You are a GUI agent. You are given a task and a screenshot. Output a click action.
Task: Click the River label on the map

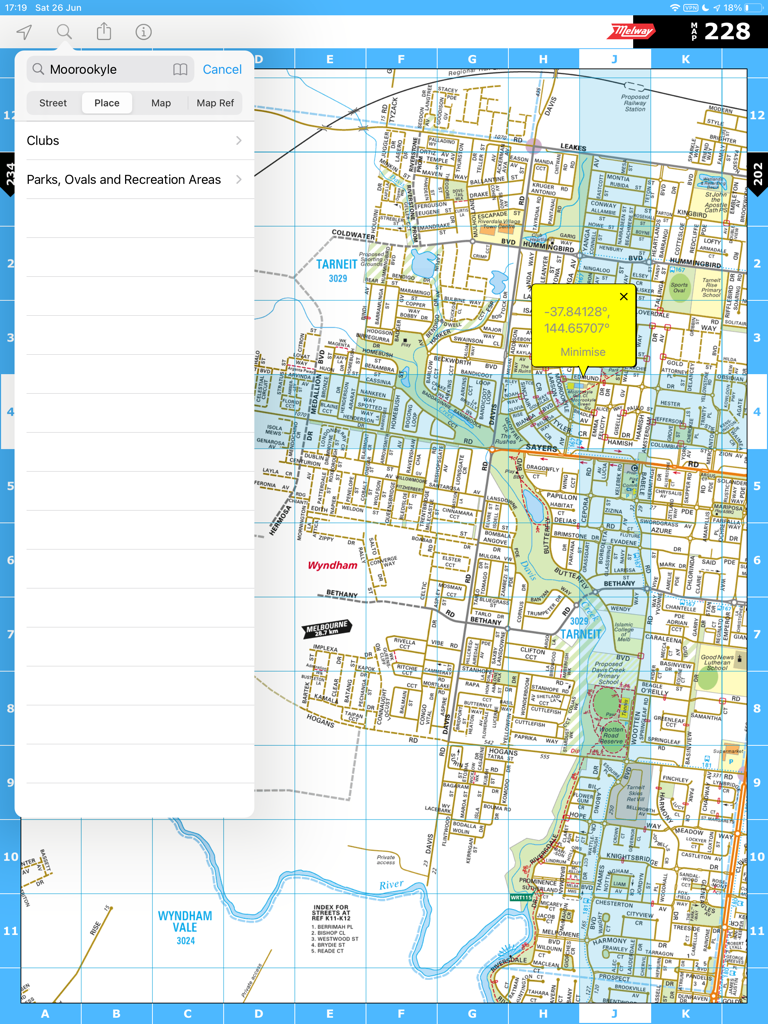click(391, 885)
